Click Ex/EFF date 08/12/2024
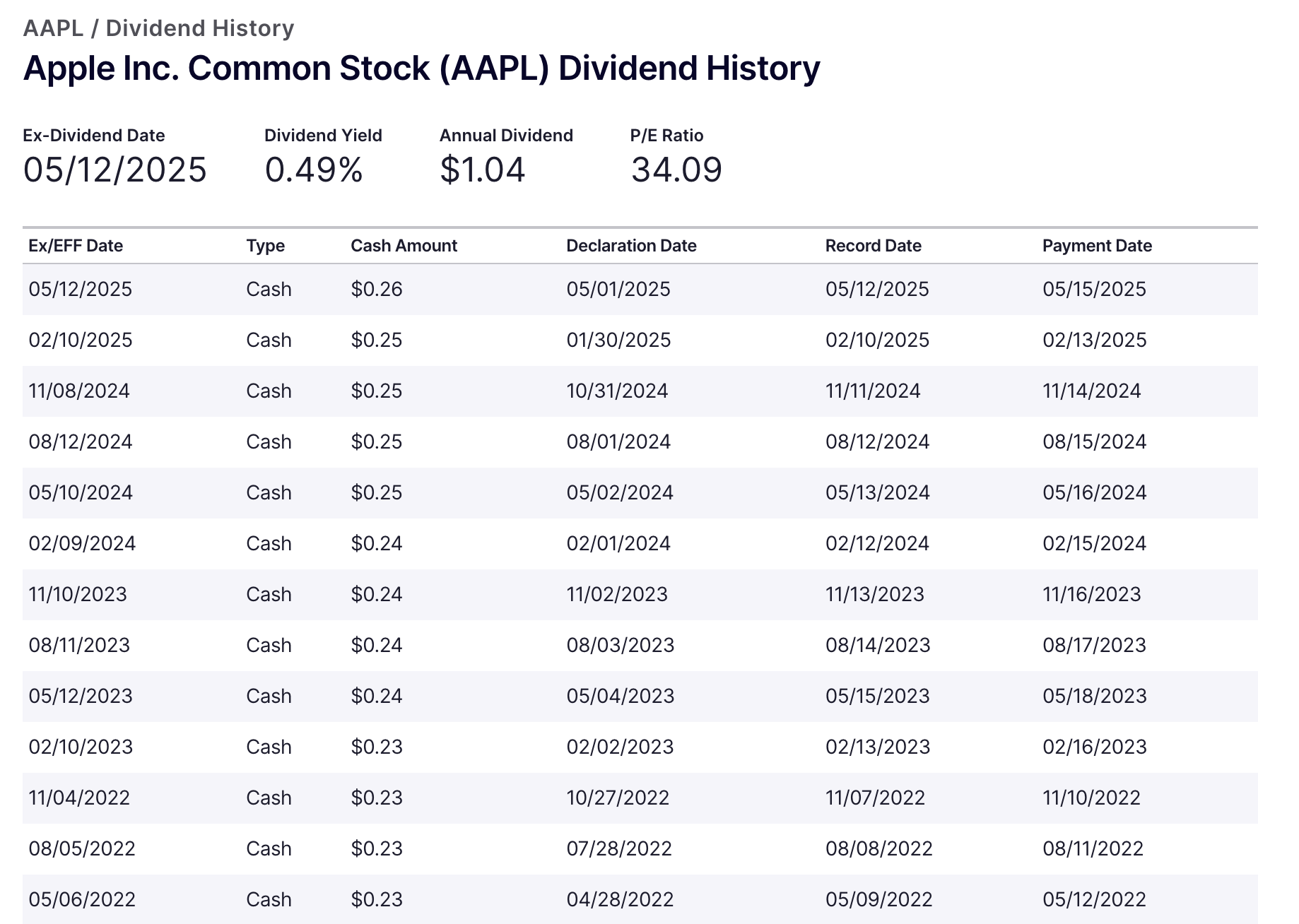This screenshot has width=1299, height=924. [x=81, y=442]
